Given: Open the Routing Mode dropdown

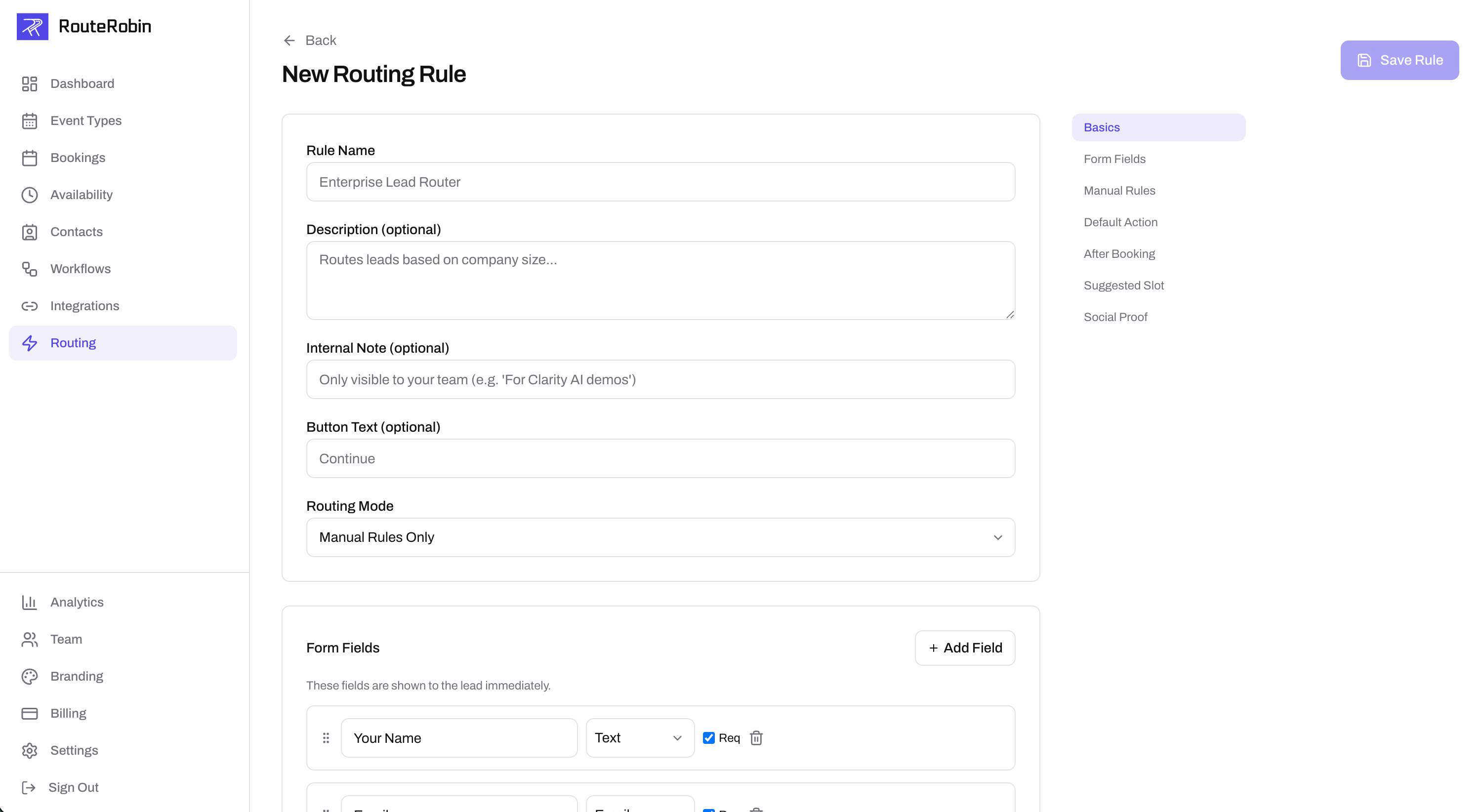Looking at the screenshot, I should [x=660, y=536].
